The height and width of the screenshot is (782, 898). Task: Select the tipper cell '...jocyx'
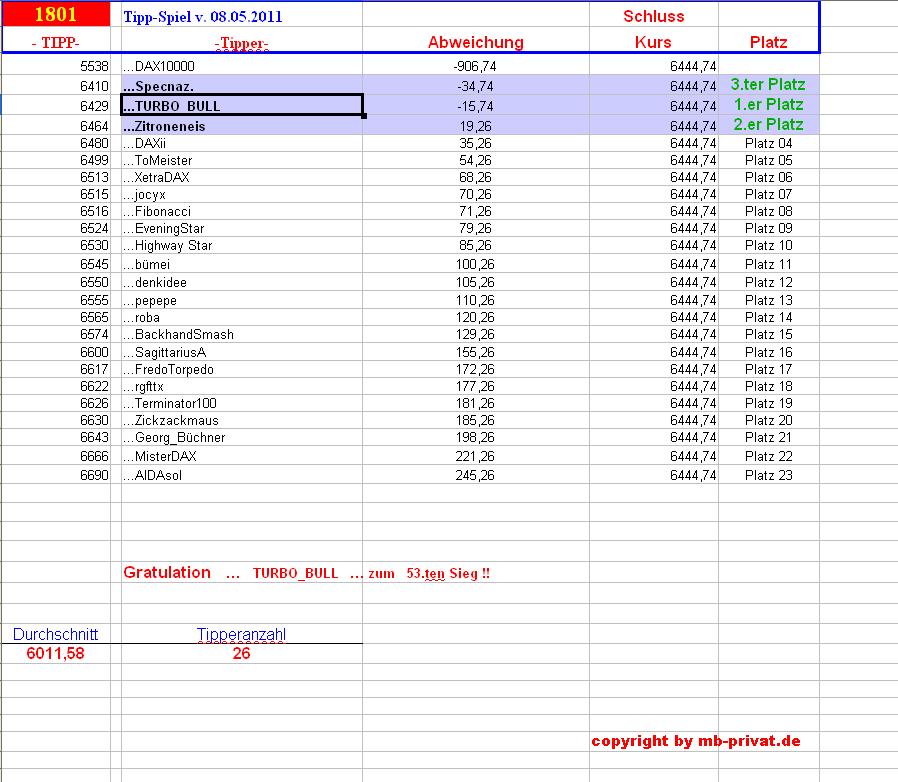(x=242, y=195)
